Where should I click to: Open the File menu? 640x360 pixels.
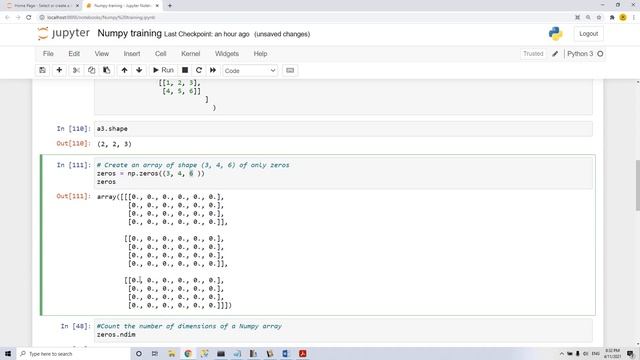click(x=48, y=53)
